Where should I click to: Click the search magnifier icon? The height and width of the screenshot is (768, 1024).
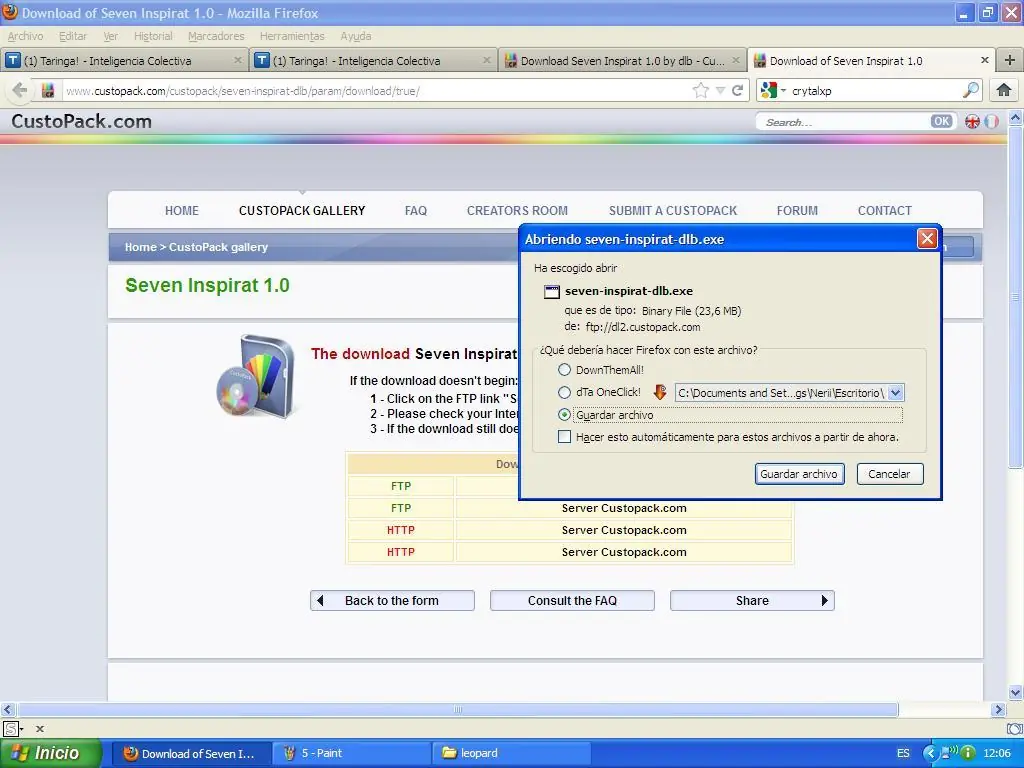coord(971,90)
